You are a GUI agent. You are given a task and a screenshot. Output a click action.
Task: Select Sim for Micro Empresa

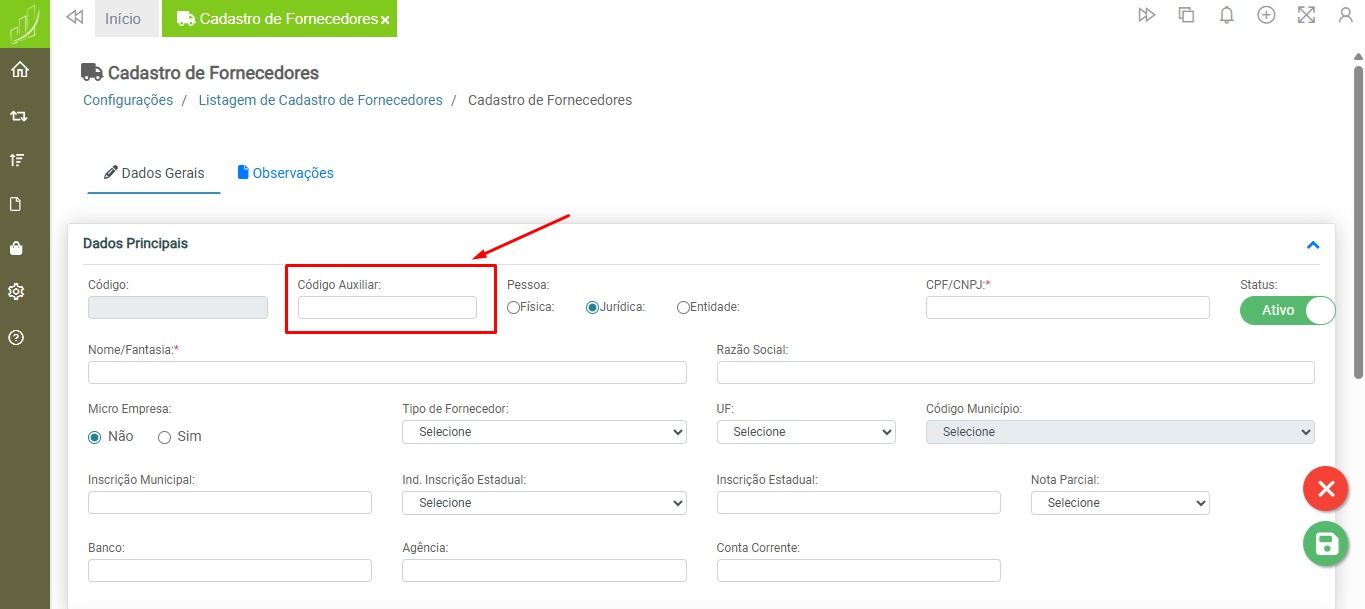pyautogui.click(x=165, y=437)
